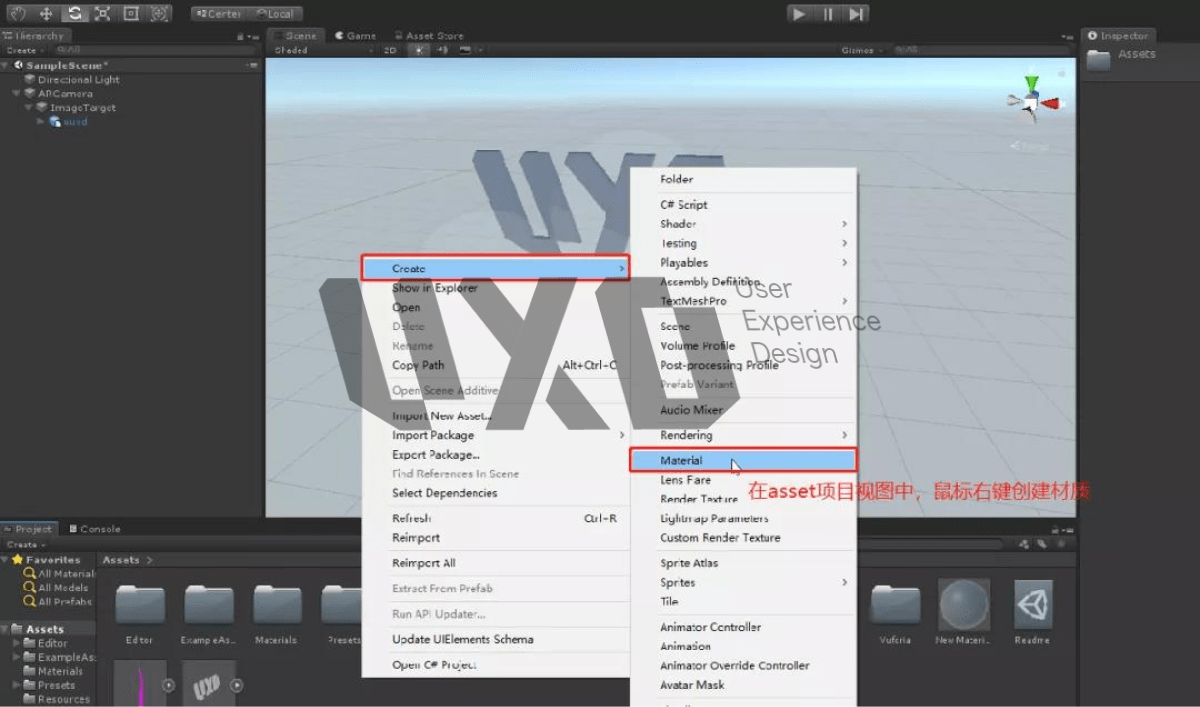Click the Step forward button
The image size is (1200, 707).
(x=856, y=14)
